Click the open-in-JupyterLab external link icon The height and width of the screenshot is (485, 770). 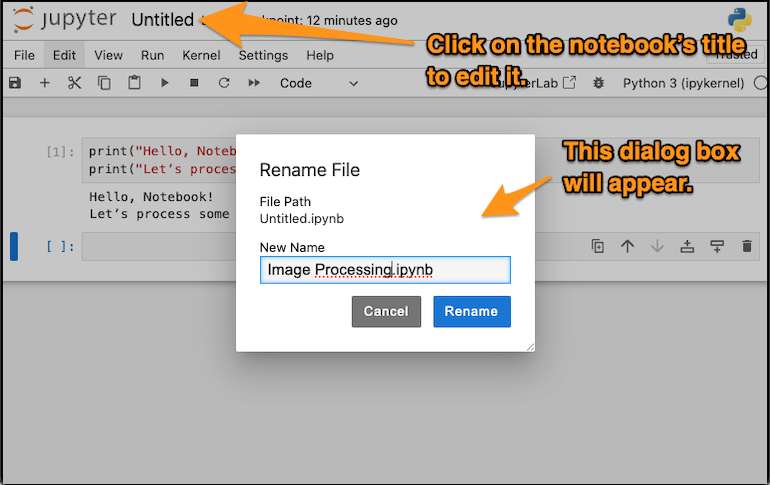[569, 82]
